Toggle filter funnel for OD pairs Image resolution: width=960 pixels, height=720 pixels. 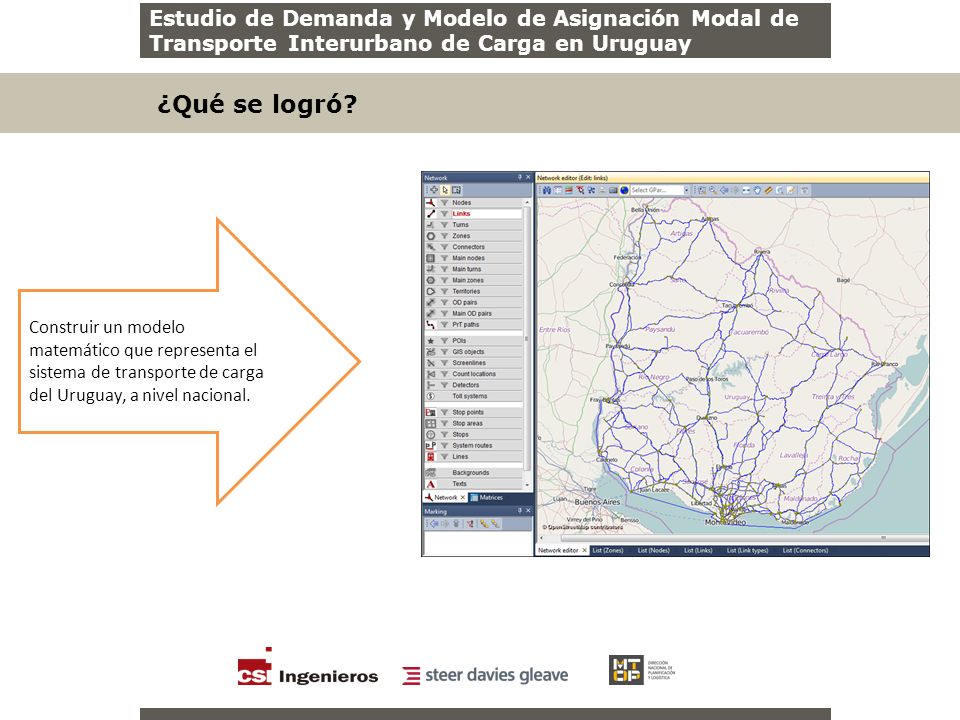[x=444, y=302]
